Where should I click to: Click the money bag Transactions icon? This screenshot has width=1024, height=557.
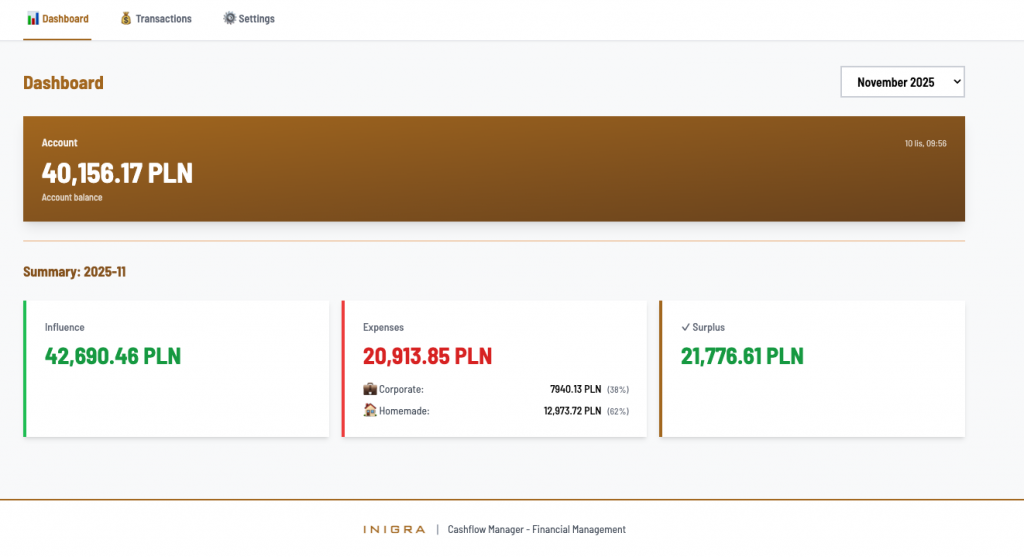[x=125, y=19]
